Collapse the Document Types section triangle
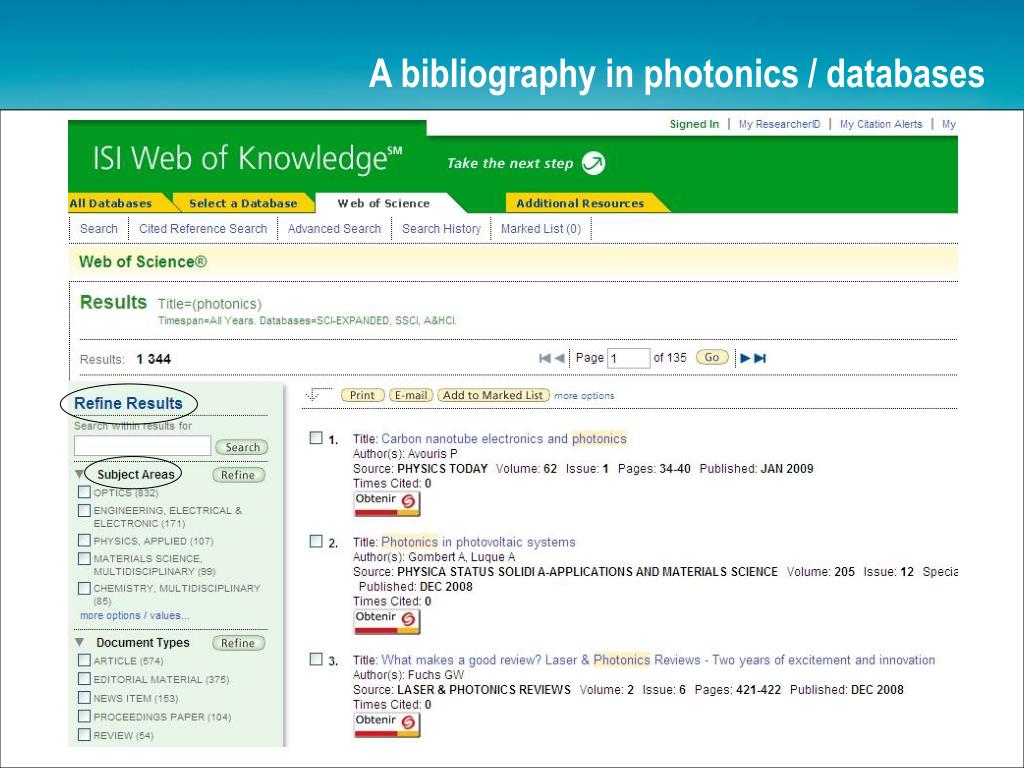This screenshot has width=1024, height=768. [80, 642]
